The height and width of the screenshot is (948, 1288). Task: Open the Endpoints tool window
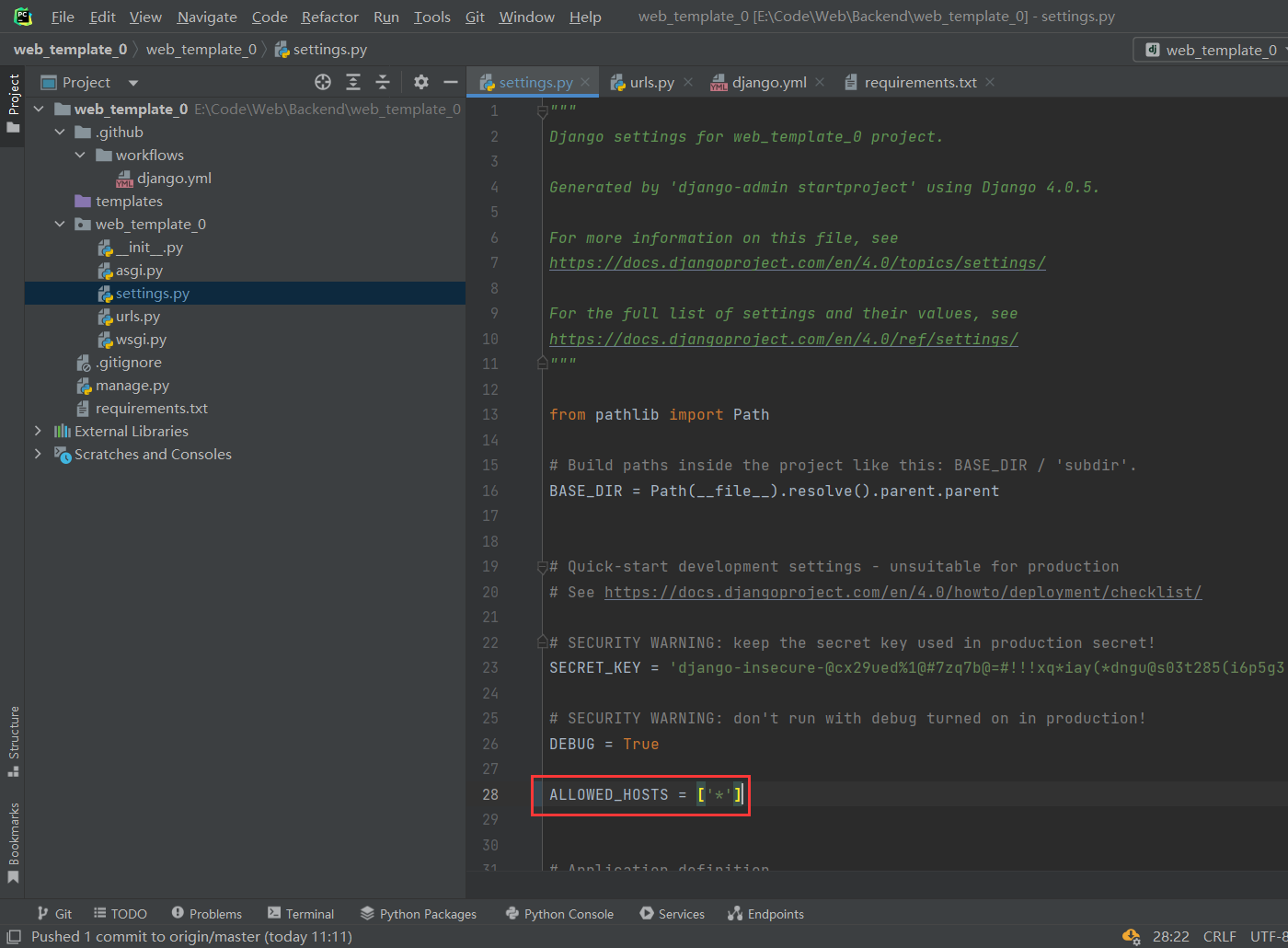[765, 914]
